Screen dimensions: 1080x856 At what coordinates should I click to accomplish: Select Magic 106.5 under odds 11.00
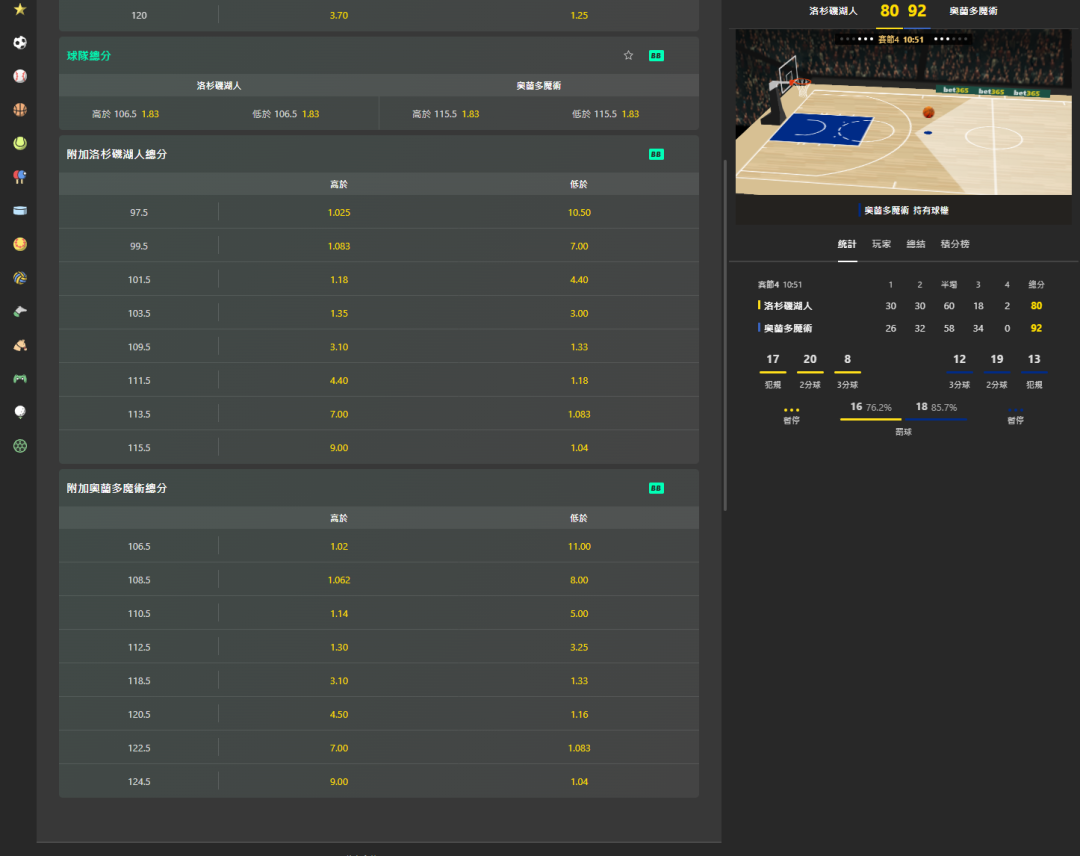point(579,546)
